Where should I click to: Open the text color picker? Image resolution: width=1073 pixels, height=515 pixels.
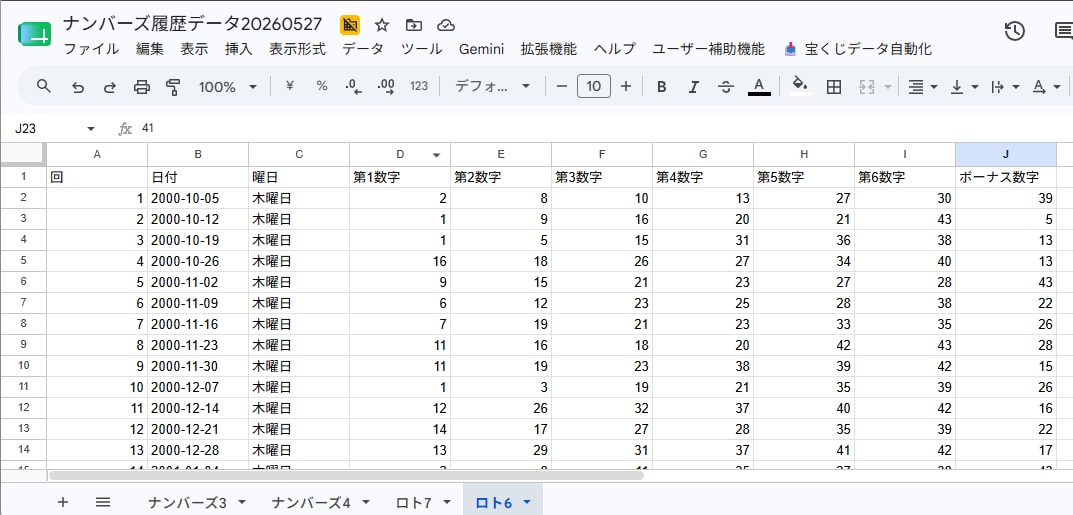pyautogui.click(x=759, y=86)
